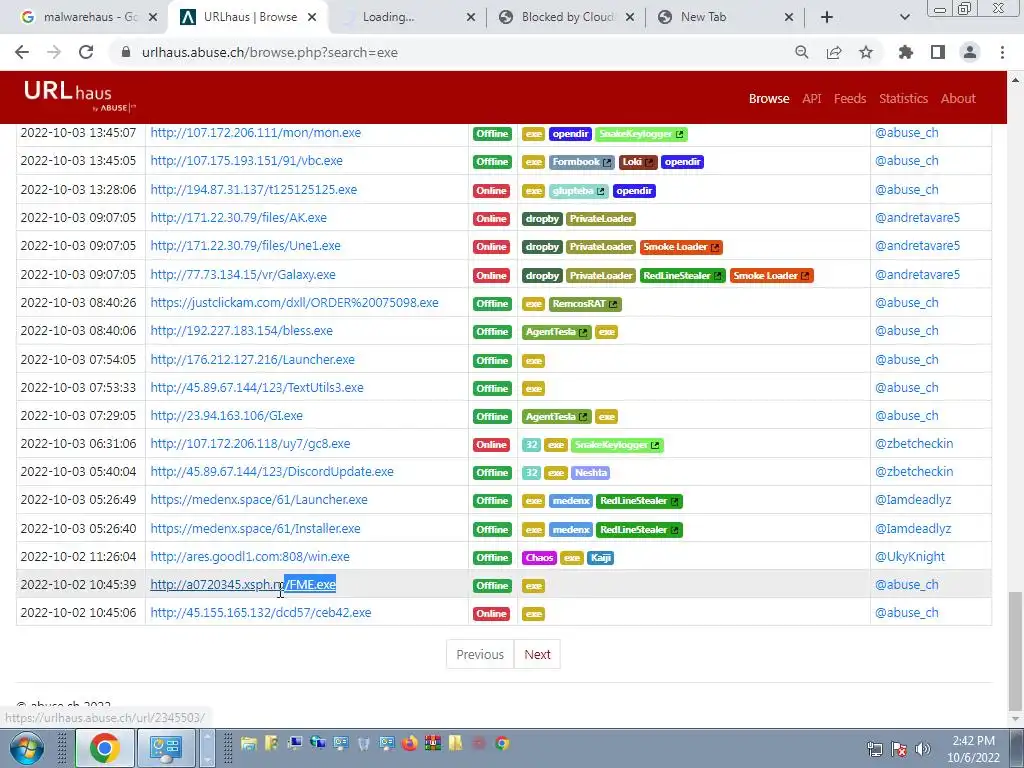
Task: Click the Loki tag on vbc.exe row
Action: coord(637,162)
